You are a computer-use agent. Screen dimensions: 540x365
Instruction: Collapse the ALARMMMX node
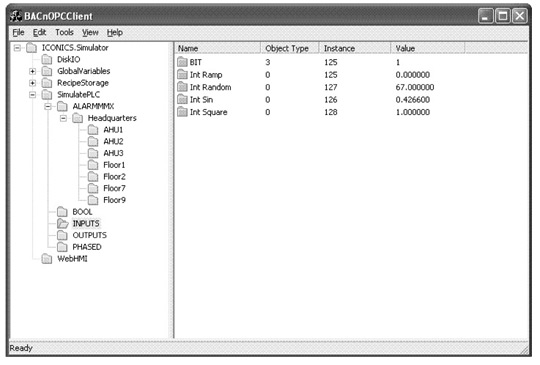48,106
